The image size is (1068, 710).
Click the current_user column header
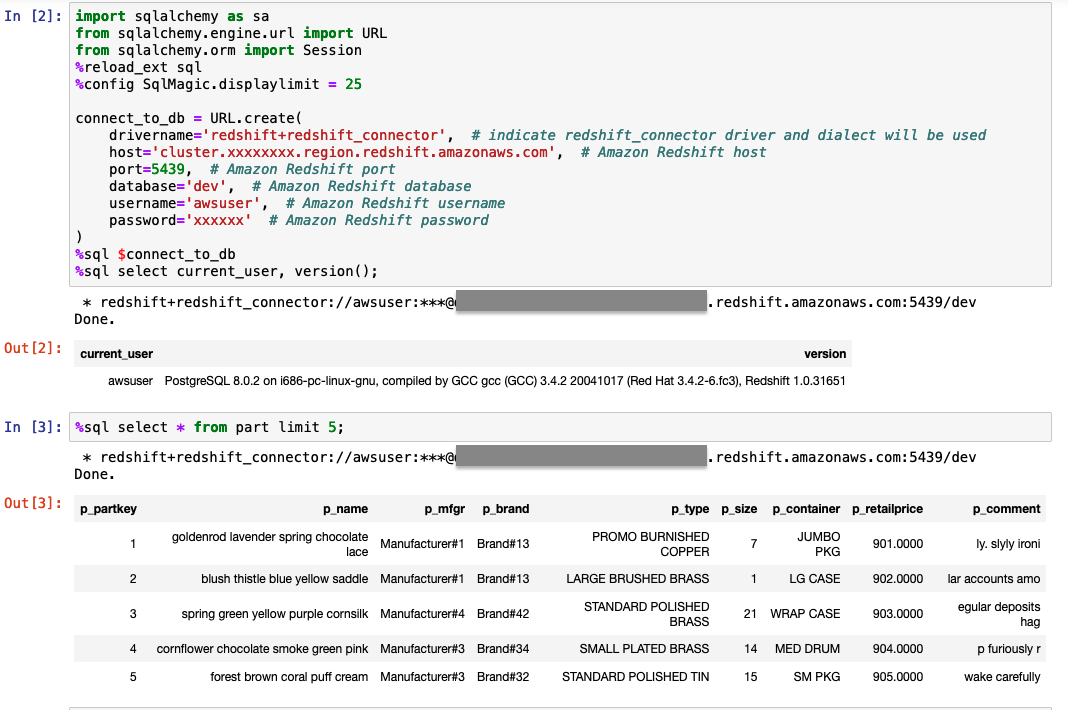click(x=116, y=354)
